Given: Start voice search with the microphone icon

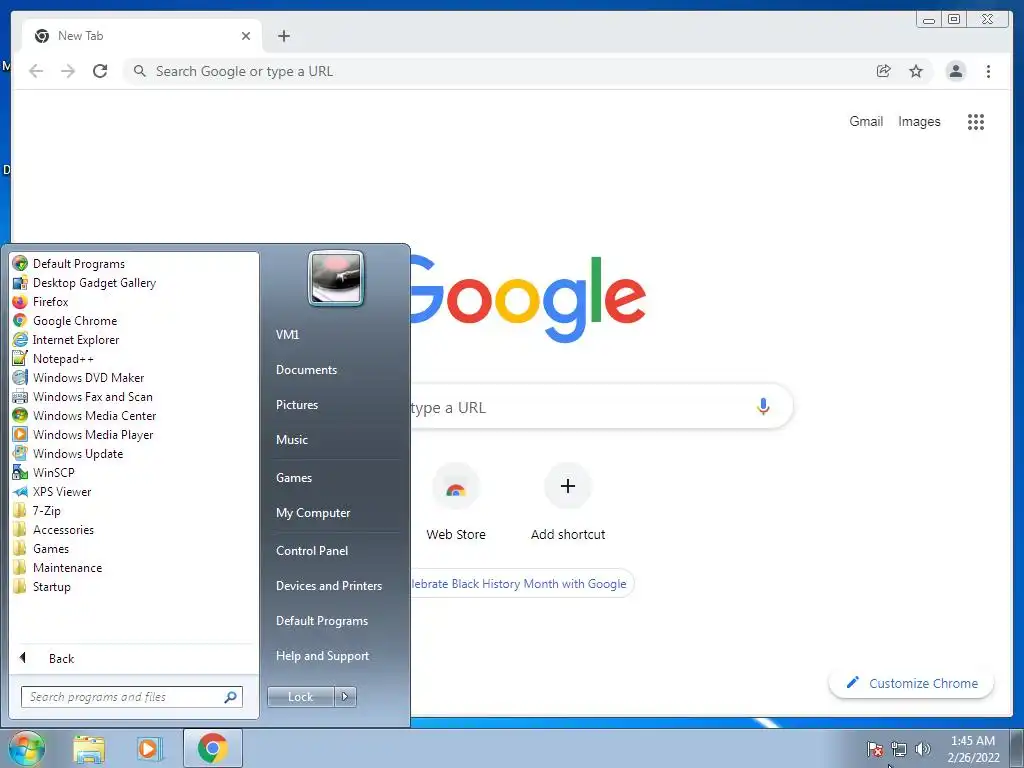Looking at the screenshot, I should pyautogui.click(x=763, y=406).
